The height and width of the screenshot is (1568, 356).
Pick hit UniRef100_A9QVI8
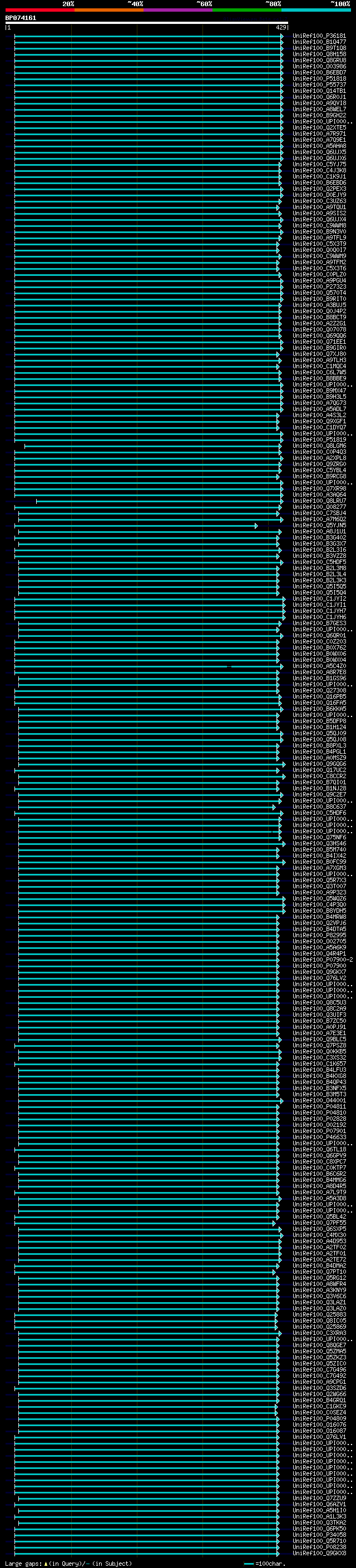click(319, 103)
